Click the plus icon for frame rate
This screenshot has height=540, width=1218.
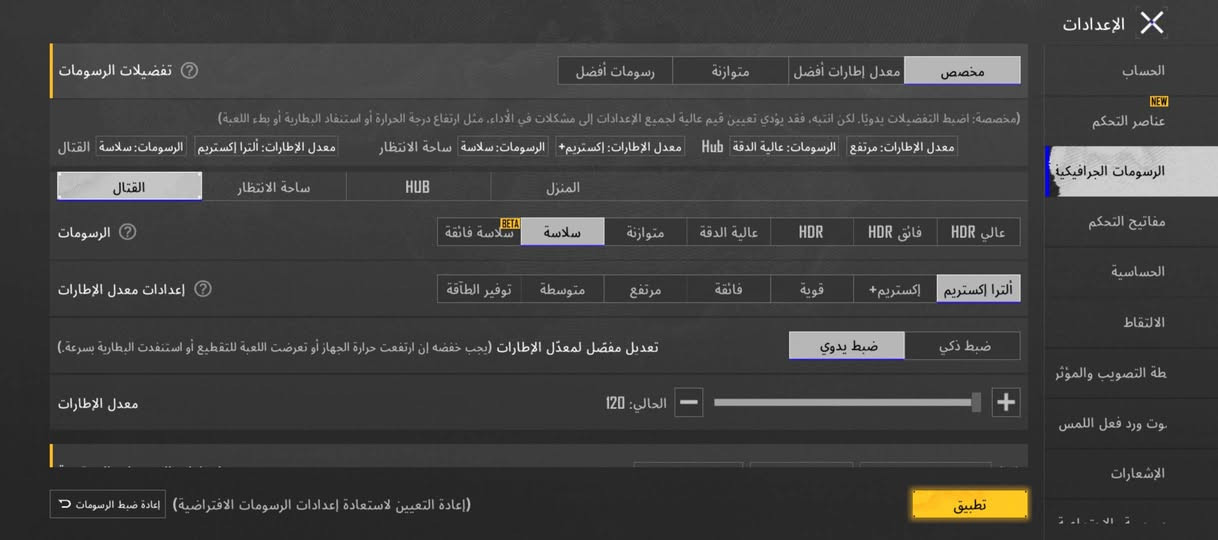[1006, 402]
